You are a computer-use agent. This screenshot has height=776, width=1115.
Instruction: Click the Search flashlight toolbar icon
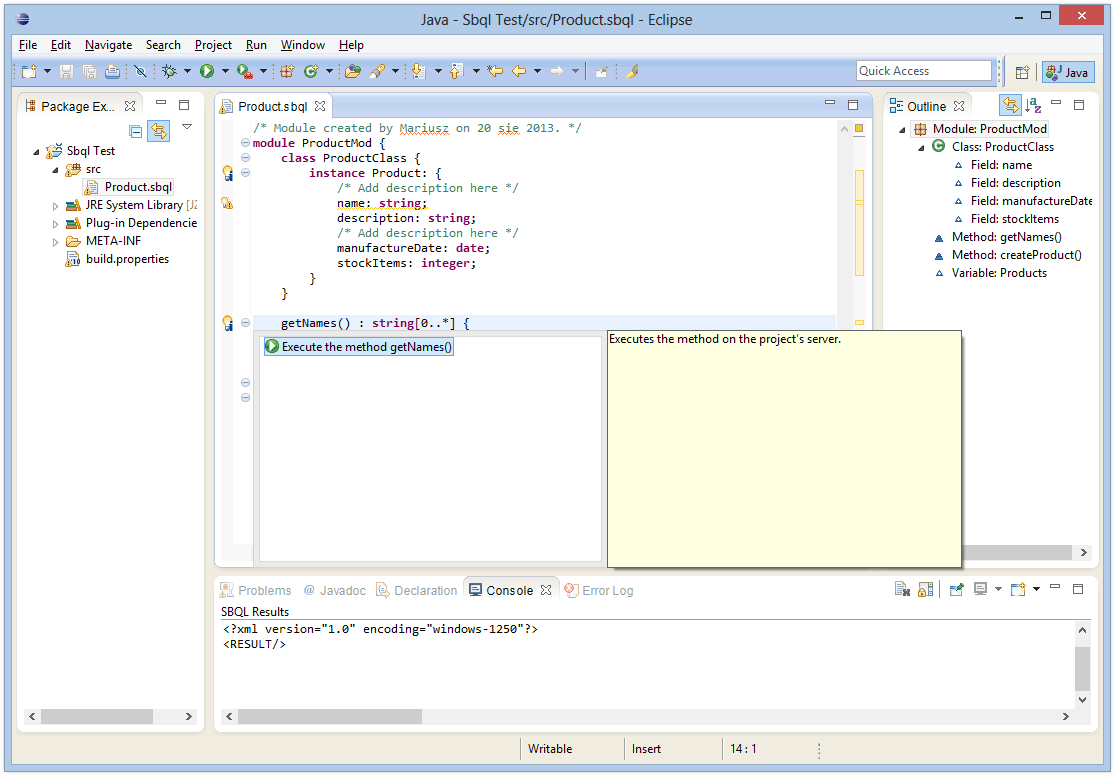point(377,71)
